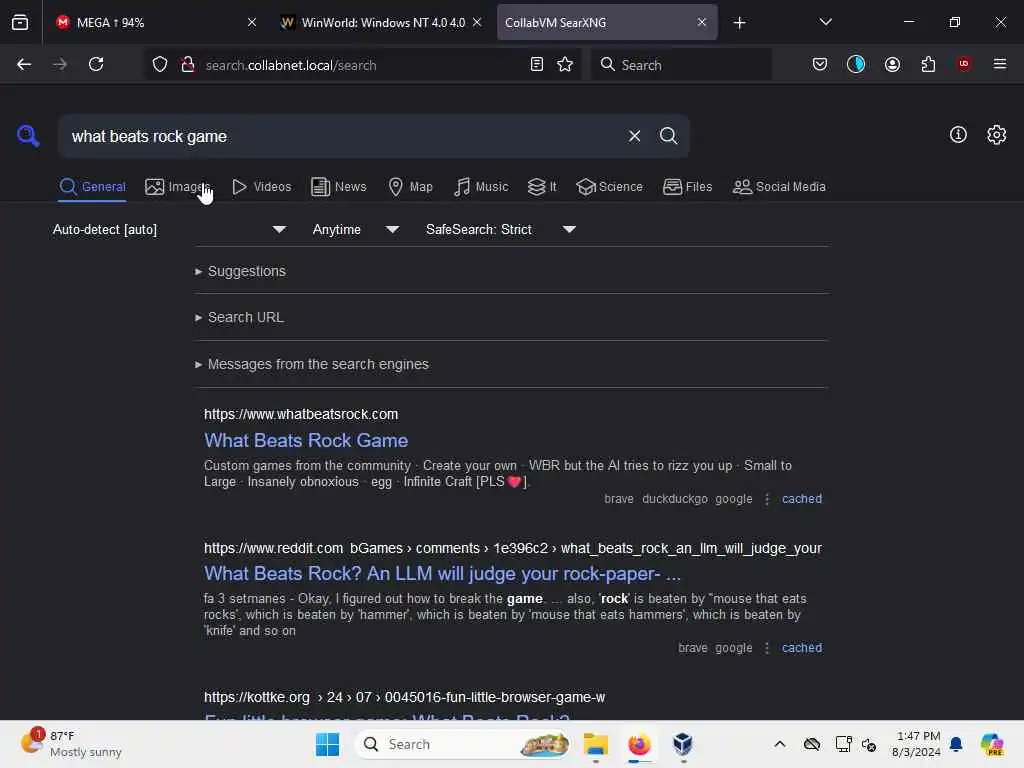This screenshot has height=768, width=1024.
Task: Expand the Search URL section
Action: click(x=239, y=317)
